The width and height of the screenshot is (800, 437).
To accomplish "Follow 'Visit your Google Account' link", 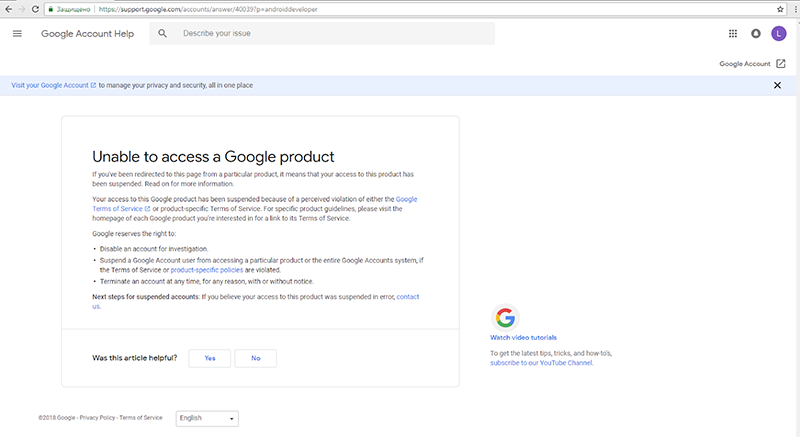I will (x=53, y=85).
